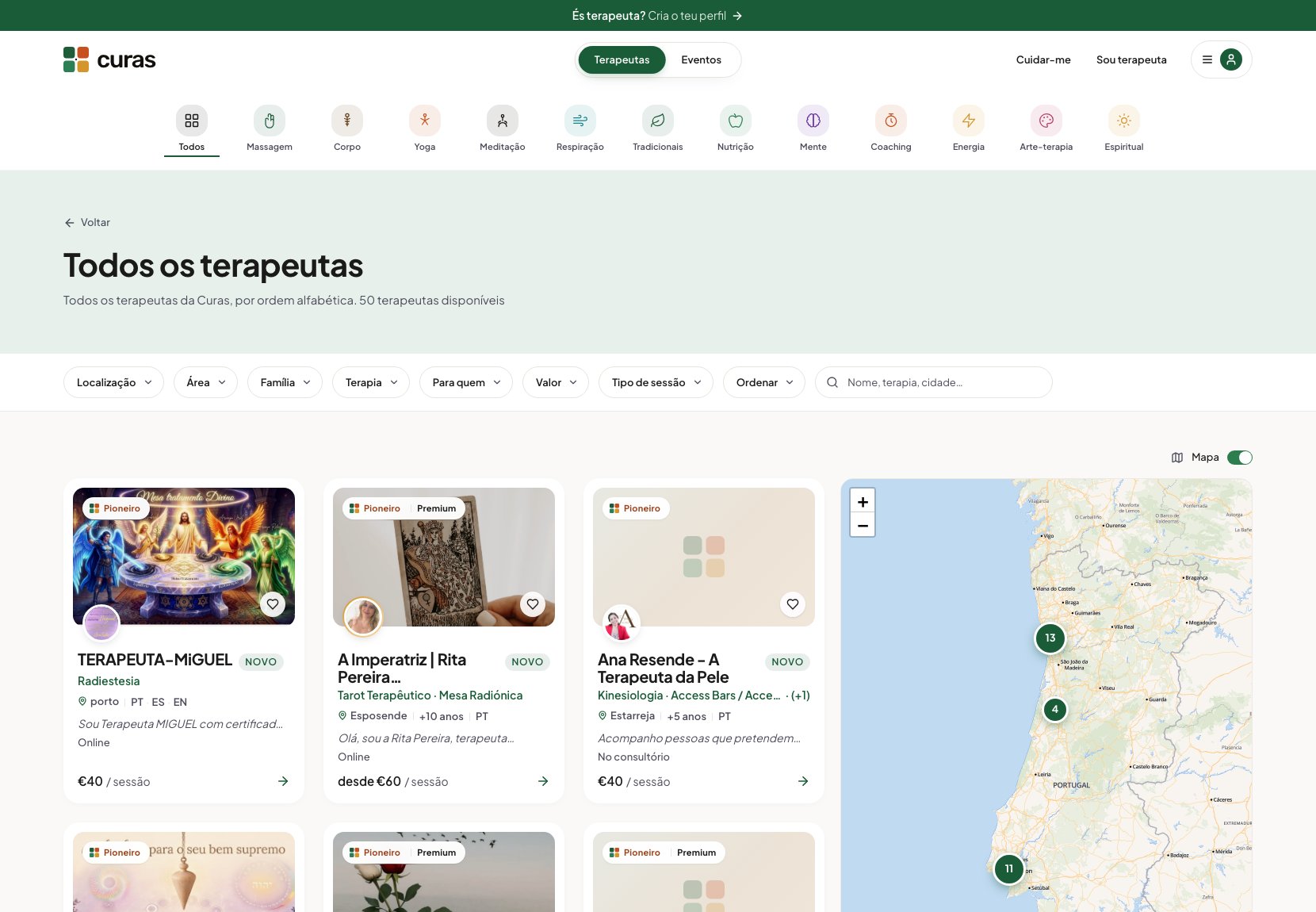This screenshot has height=912, width=1316.
Task: Favorite A Imperatriz Rita Pereira card
Action: (533, 604)
